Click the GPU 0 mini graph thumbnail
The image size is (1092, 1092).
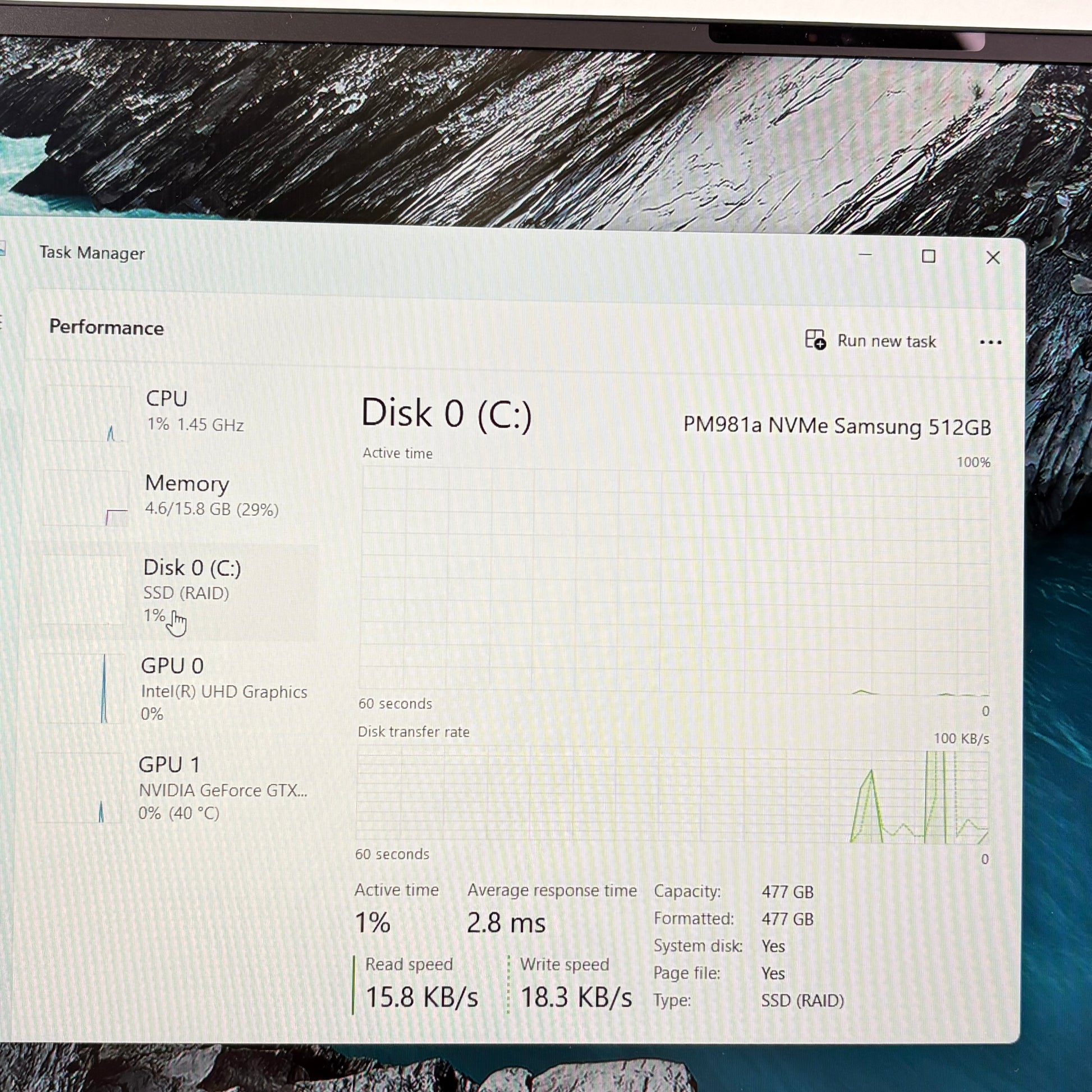point(82,689)
